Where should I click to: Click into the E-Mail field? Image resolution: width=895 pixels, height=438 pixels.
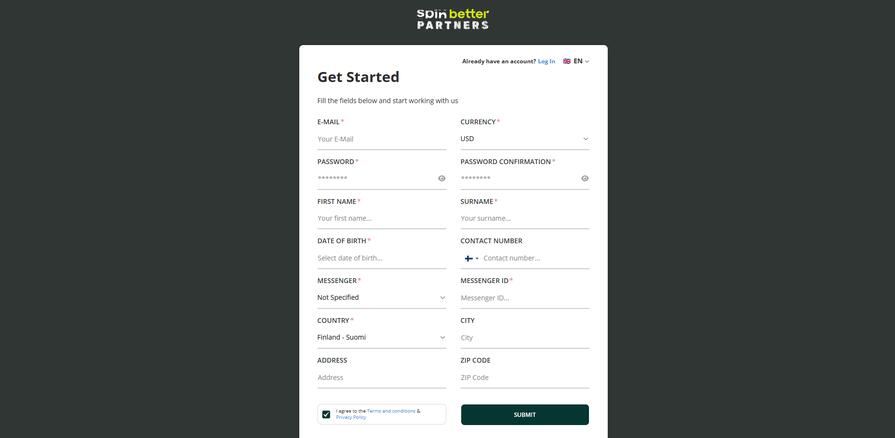click(381, 139)
